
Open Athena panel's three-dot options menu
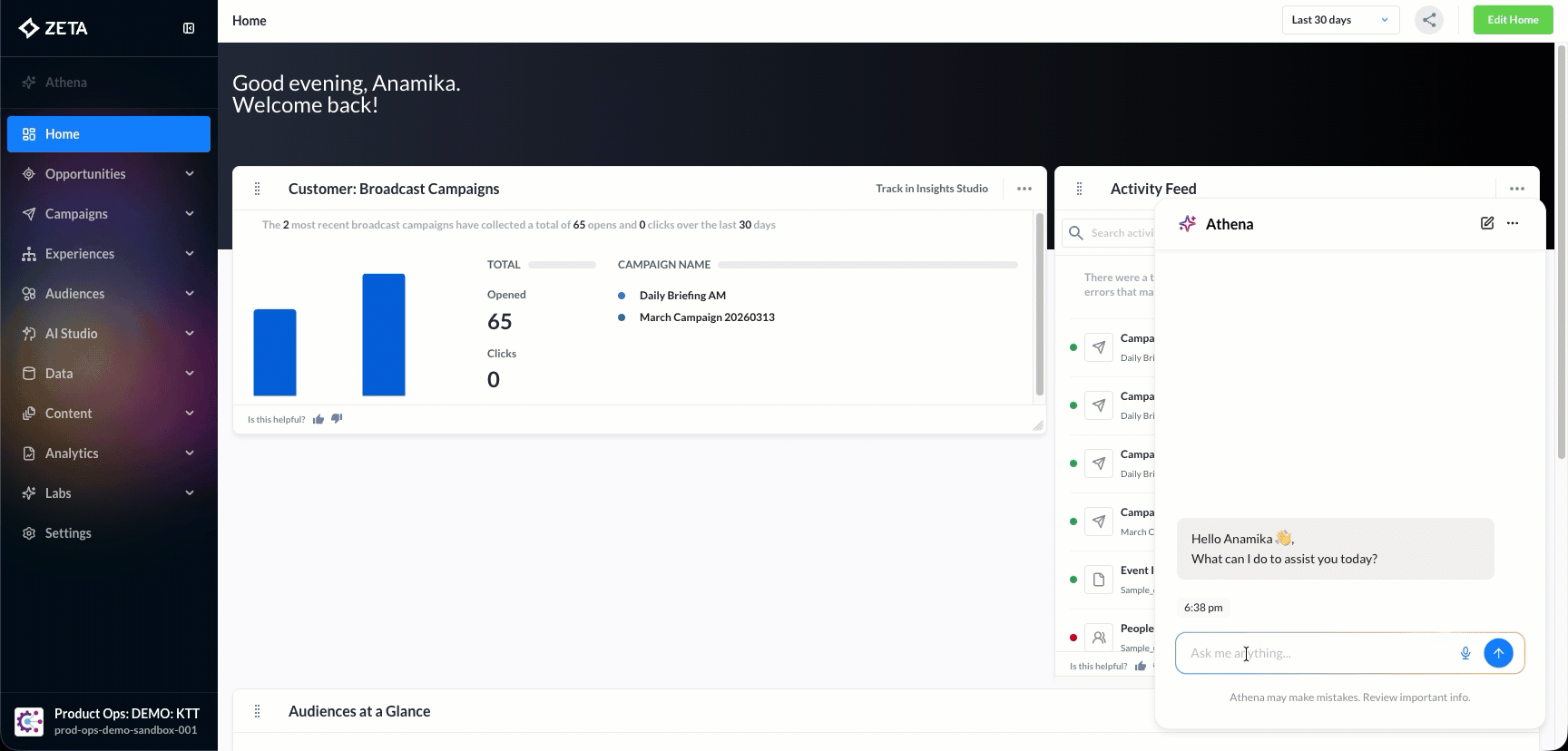point(1513,223)
